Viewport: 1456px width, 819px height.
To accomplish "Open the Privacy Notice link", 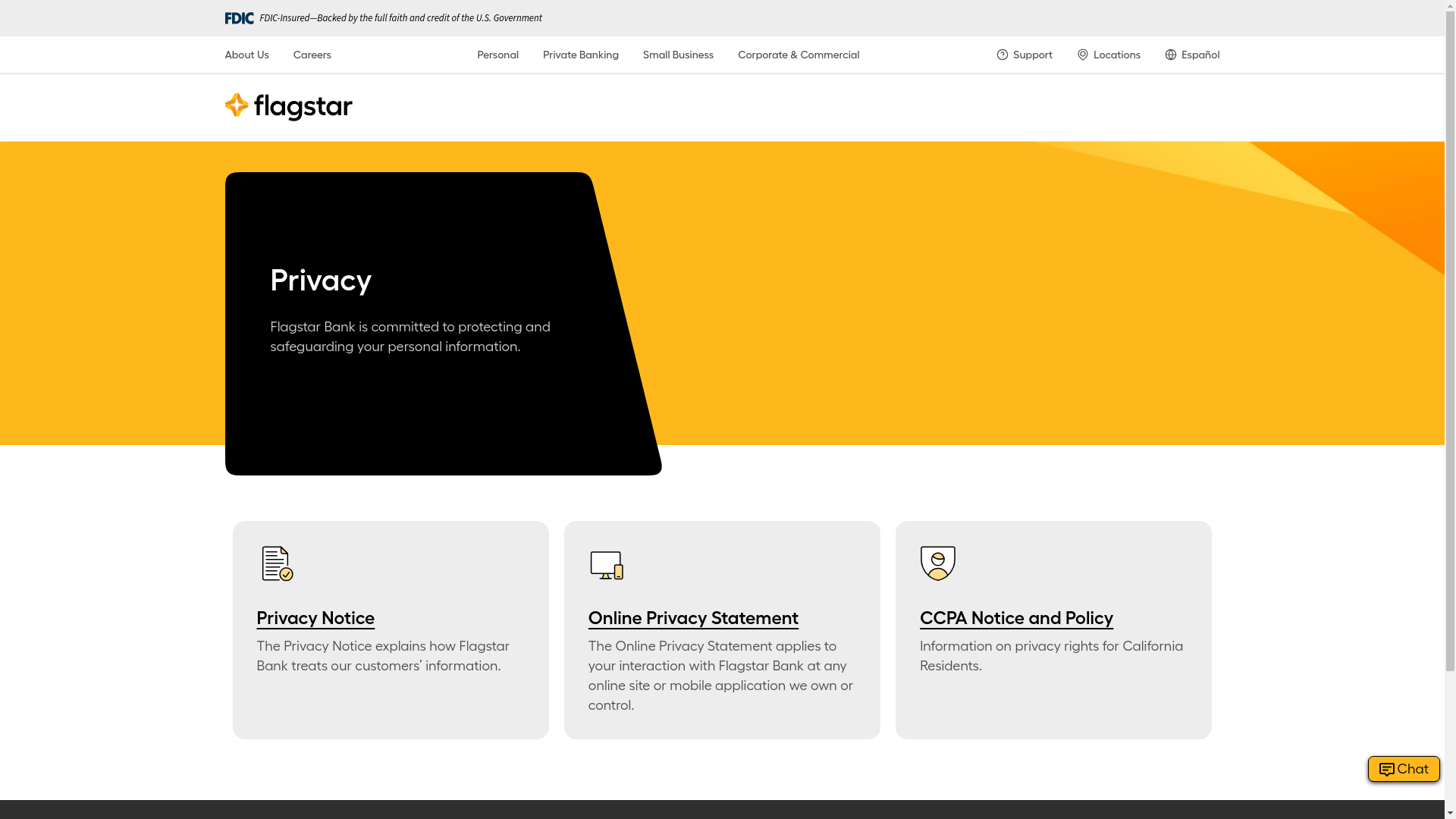I will coord(315,618).
